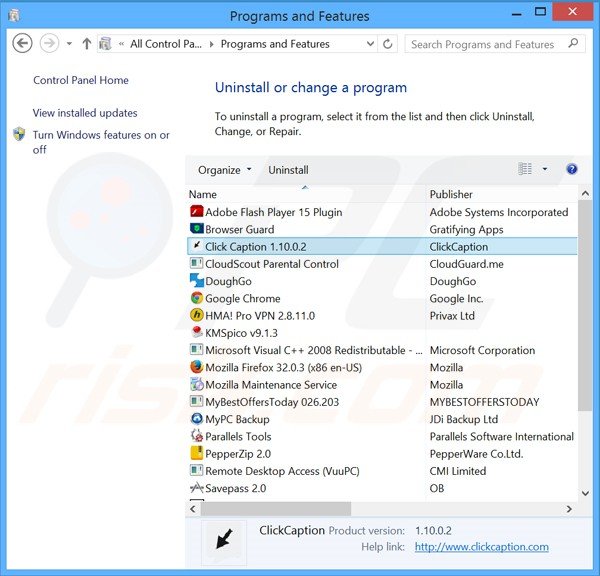600x576 pixels.
Task: Click the Google Chrome icon
Action: [x=196, y=298]
